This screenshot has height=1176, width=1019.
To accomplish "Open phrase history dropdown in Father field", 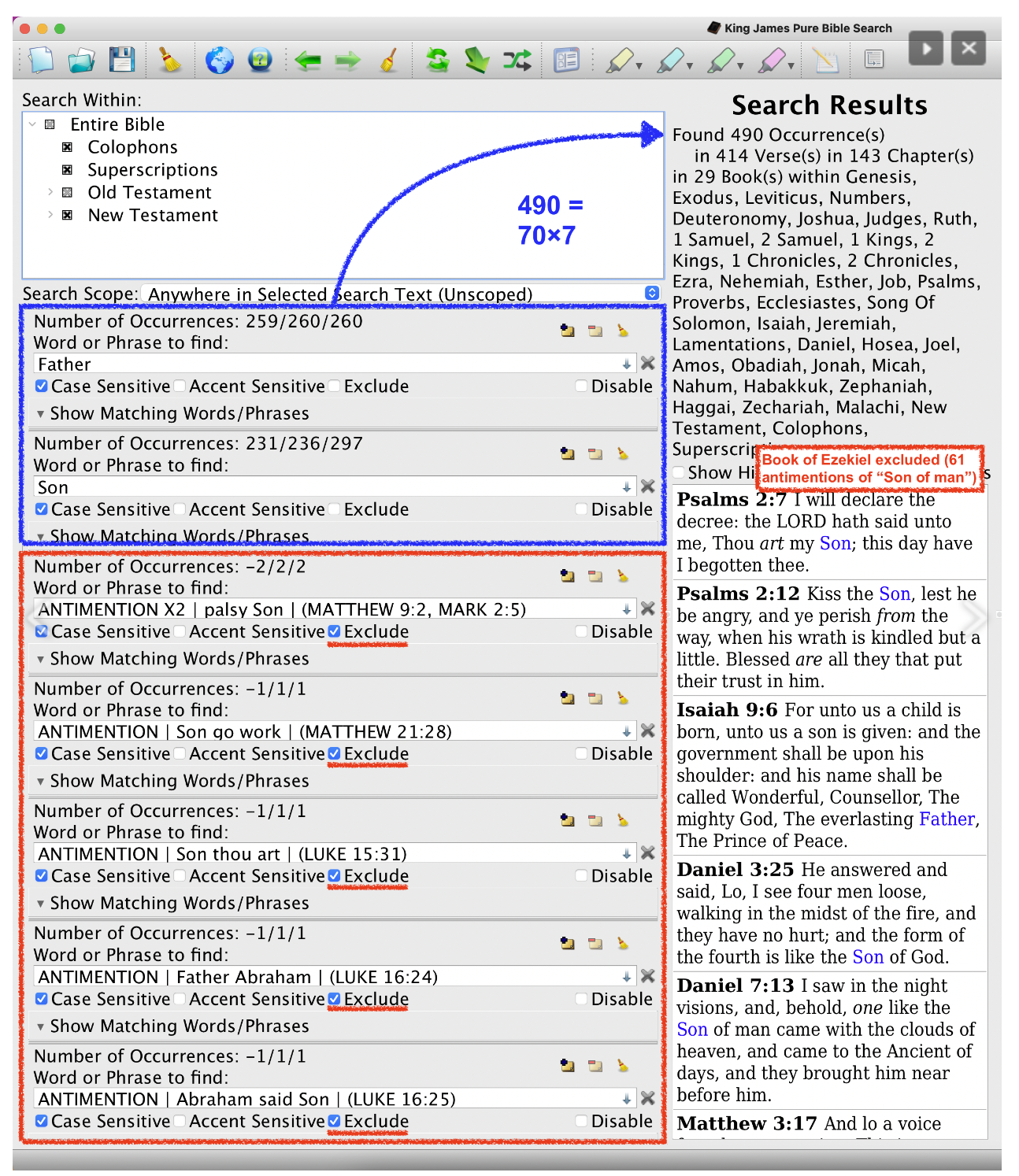I will click(x=626, y=364).
